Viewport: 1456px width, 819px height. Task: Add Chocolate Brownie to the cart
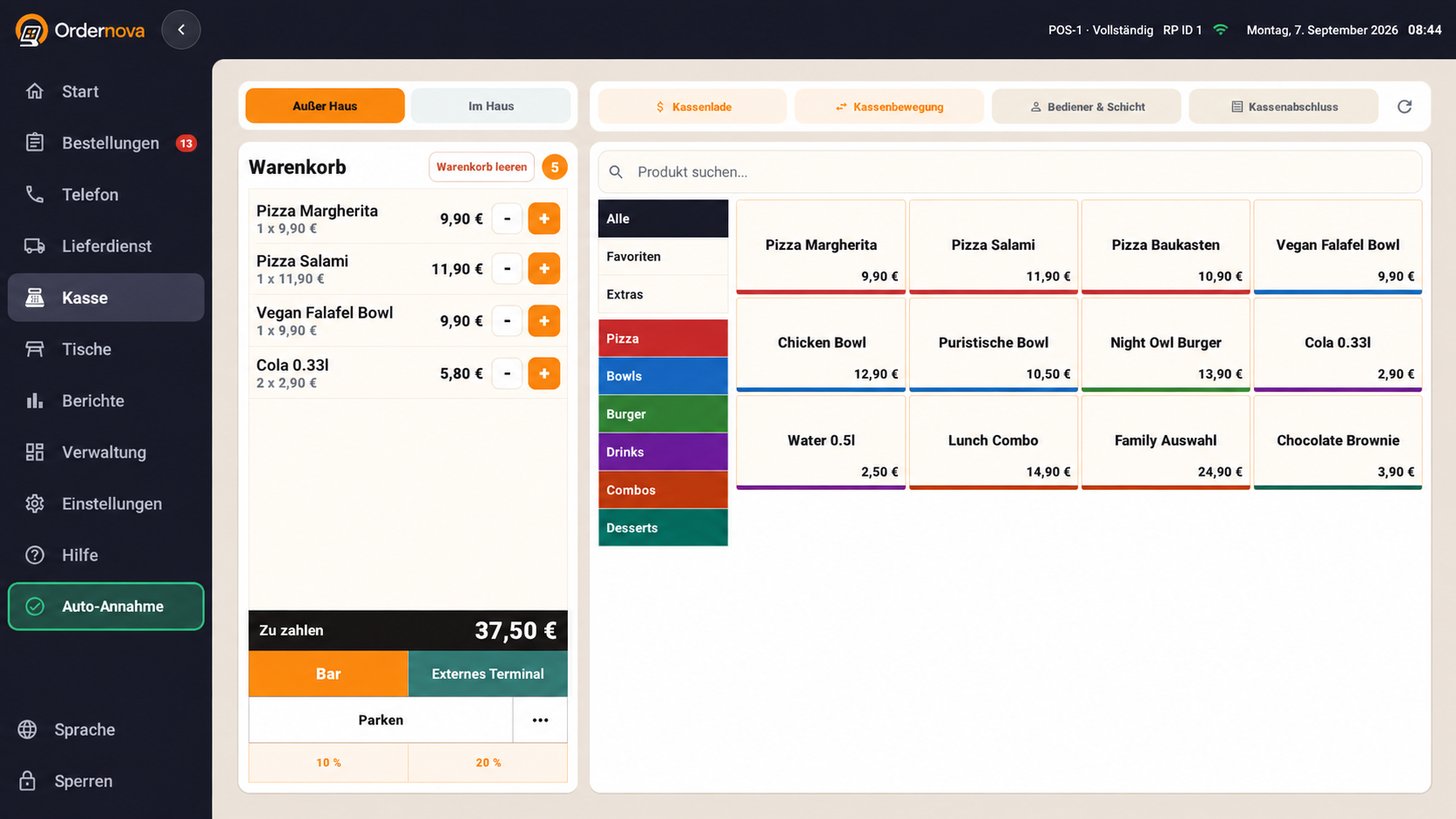tap(1338, 442)
